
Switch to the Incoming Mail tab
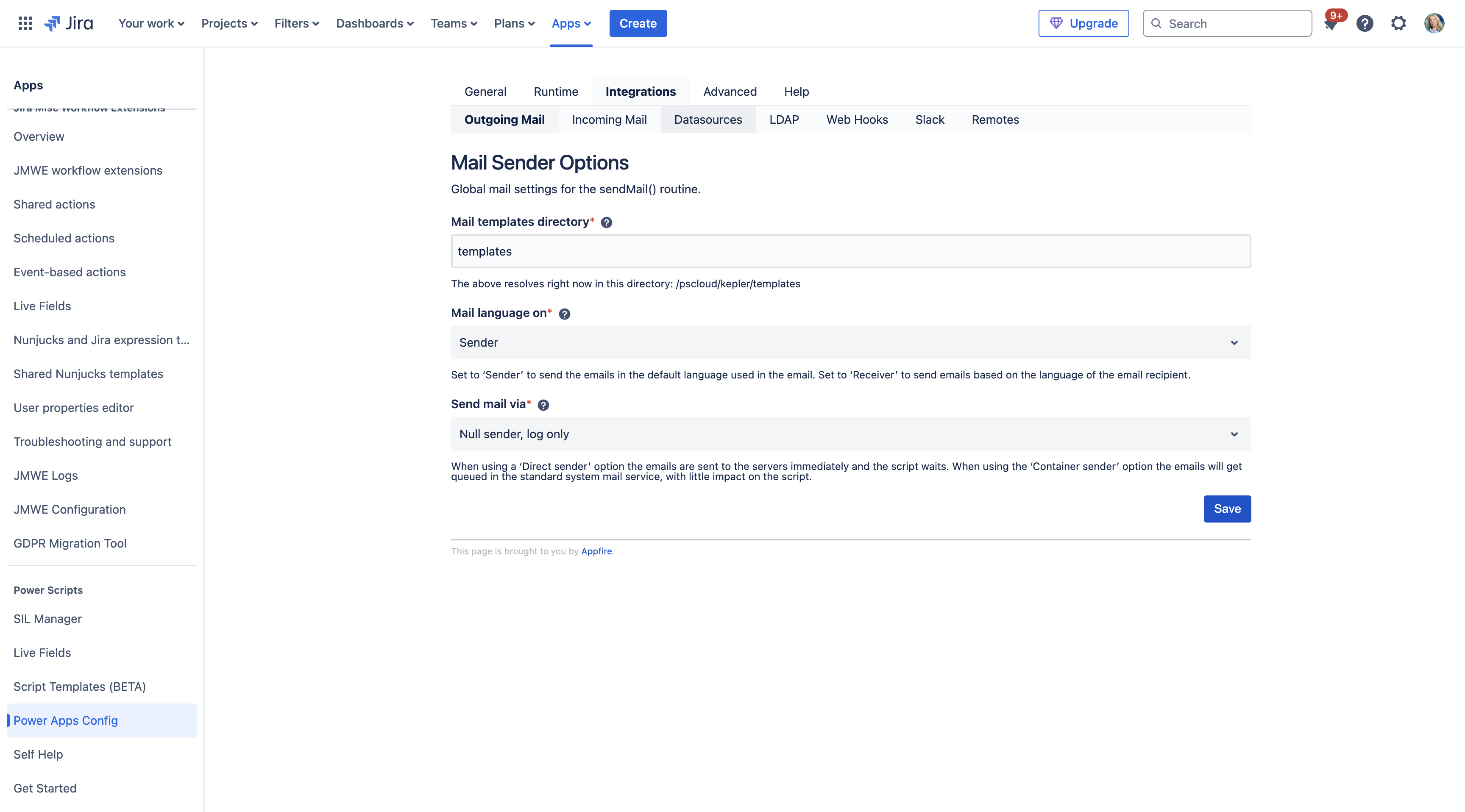609,120
